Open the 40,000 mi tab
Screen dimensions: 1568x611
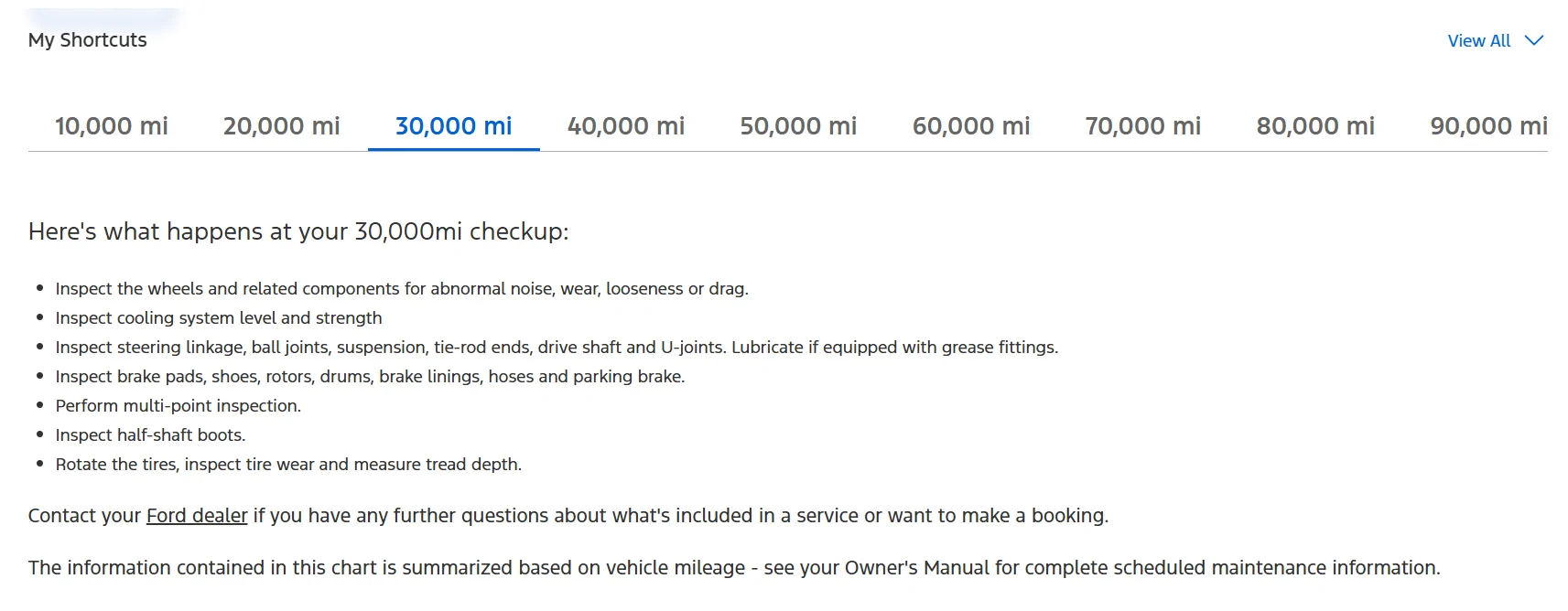626,126
